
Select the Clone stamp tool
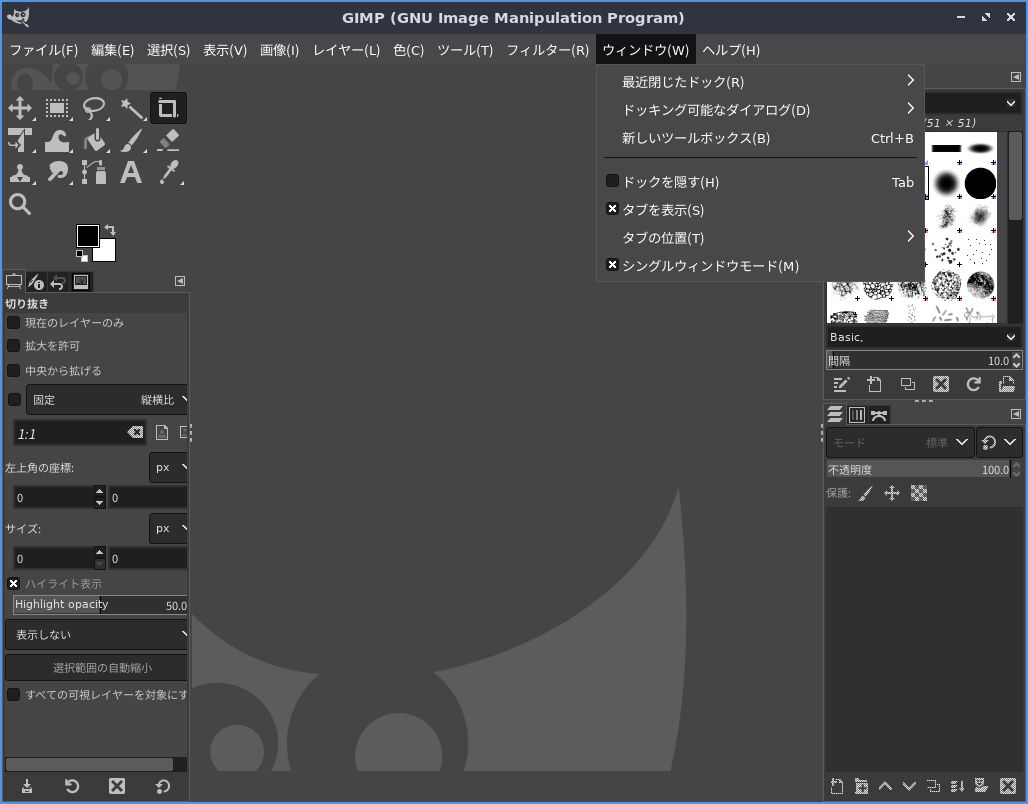(x=20, y=172)
